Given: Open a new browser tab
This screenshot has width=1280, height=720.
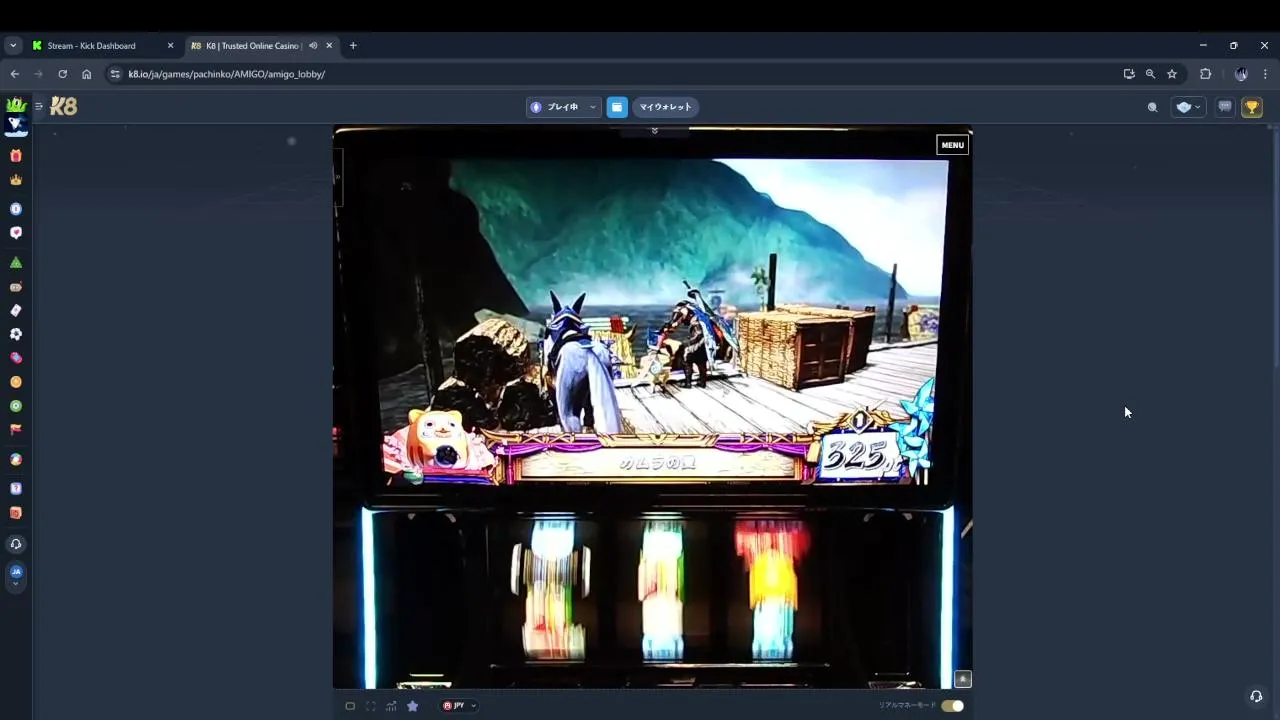Looking at the screenshot, I should tap(353, 46).
